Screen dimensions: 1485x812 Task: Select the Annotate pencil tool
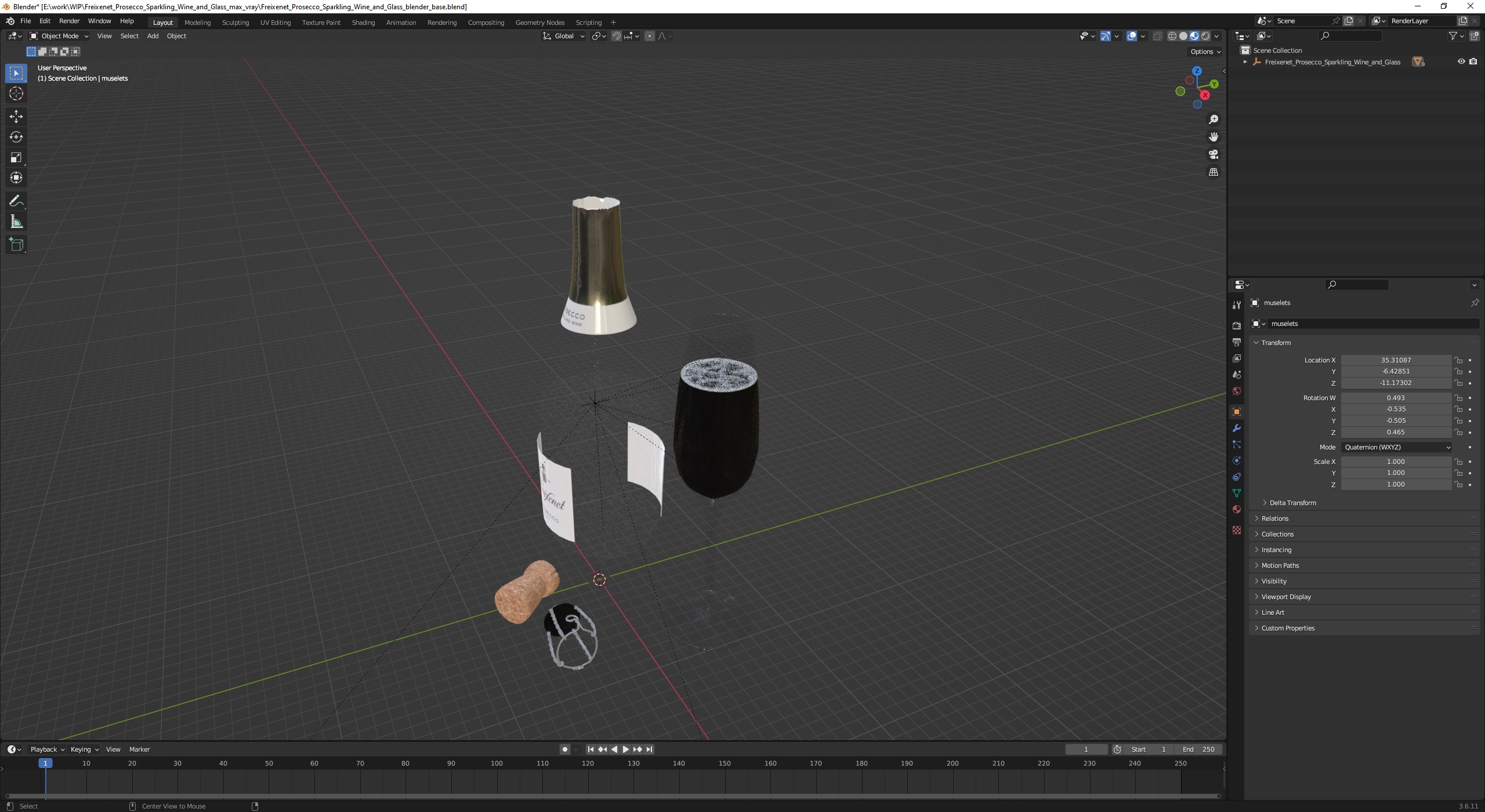pos(16,201)
